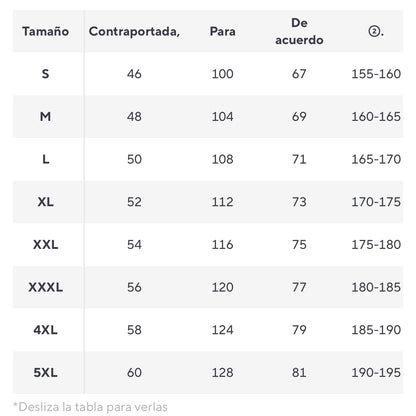The width and height of the screenshot is (416, 416).
Task: Select the XXL size label
Action: [x=46, y=244]
